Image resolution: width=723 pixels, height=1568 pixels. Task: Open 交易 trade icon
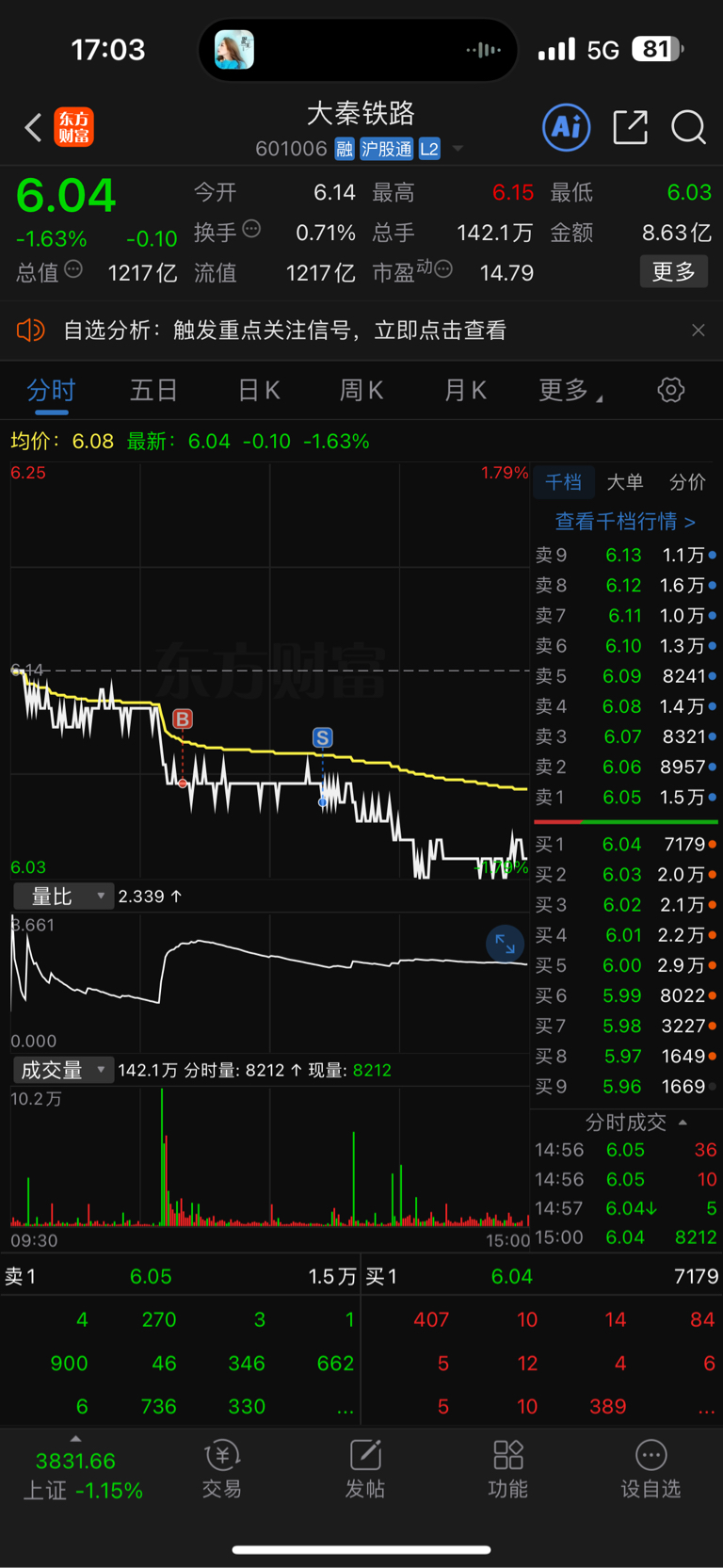pos(222,1469)
